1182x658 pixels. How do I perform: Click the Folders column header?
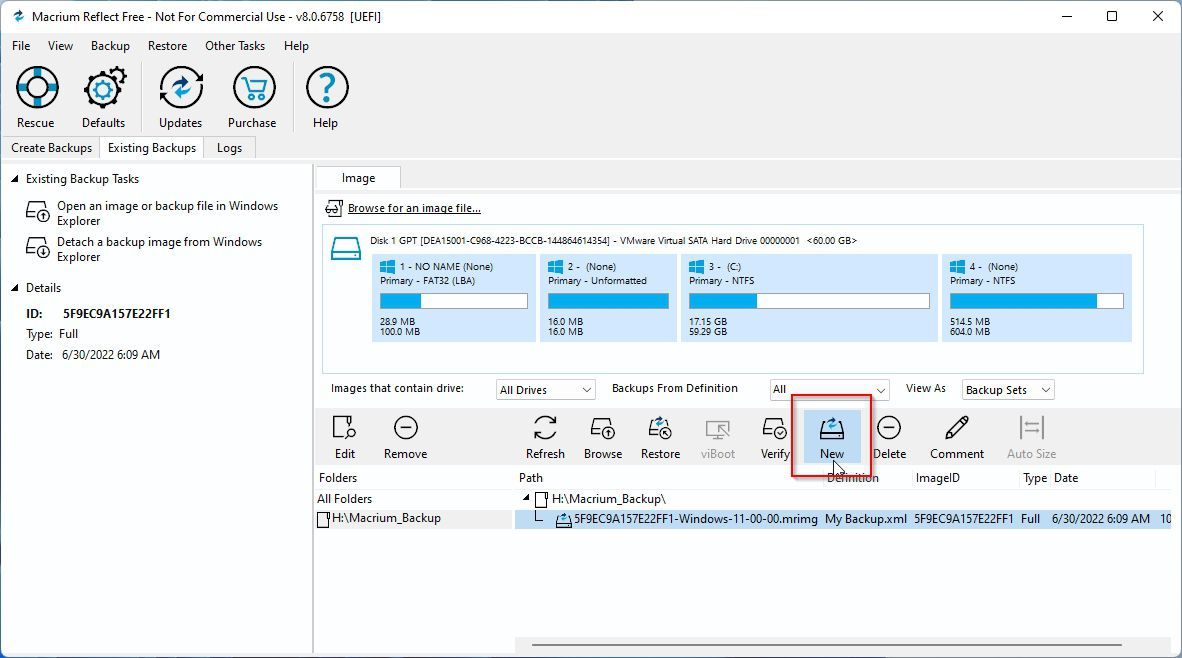point(338,478)
